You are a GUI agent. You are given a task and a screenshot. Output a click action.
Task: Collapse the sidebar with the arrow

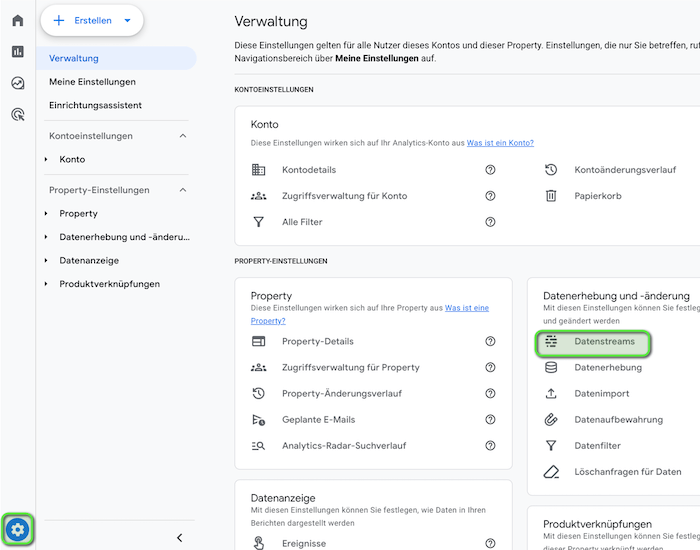pyautogui.click(x=179, y=537)
